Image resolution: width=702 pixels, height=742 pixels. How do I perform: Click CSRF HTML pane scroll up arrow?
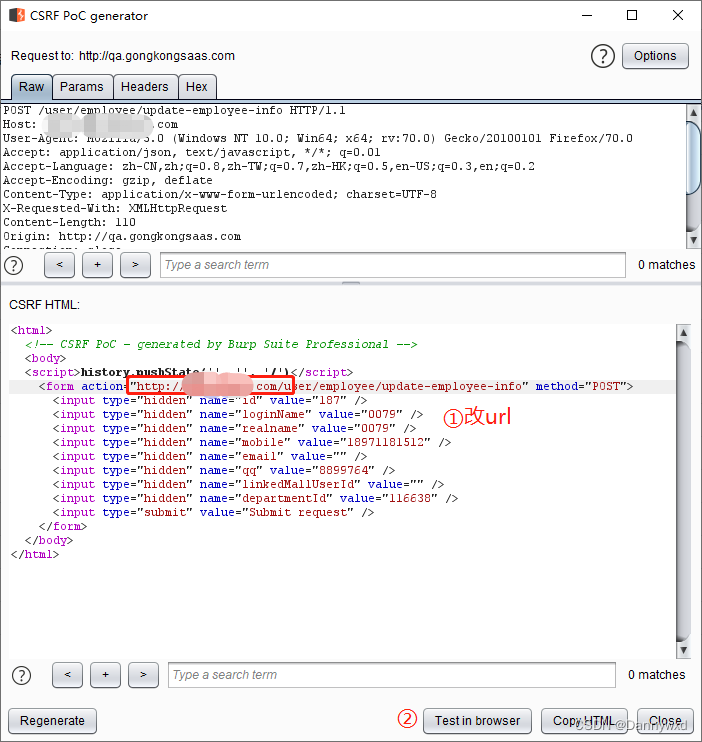(683, 333)
